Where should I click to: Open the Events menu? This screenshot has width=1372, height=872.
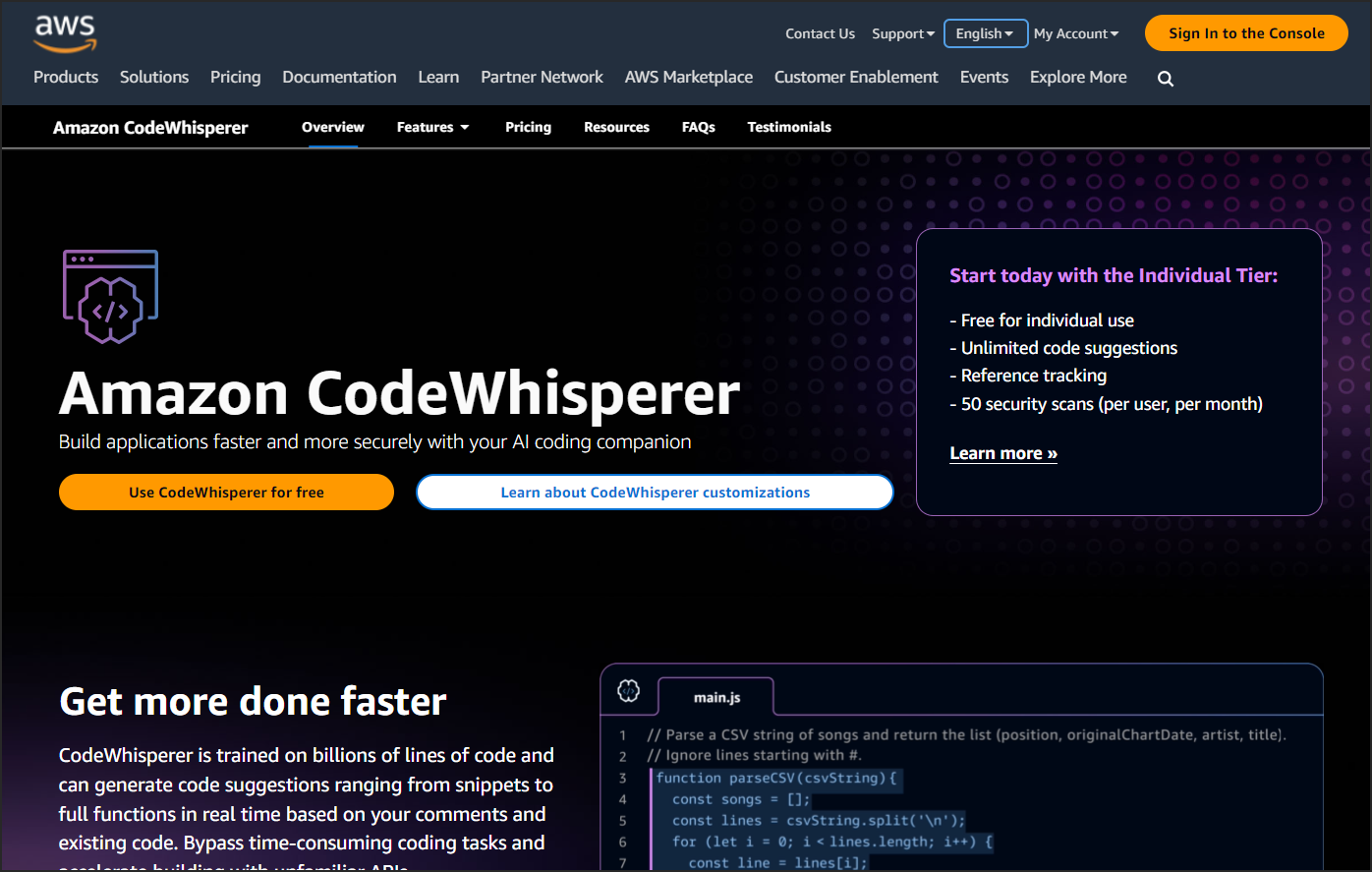click(x=984, y=77)
